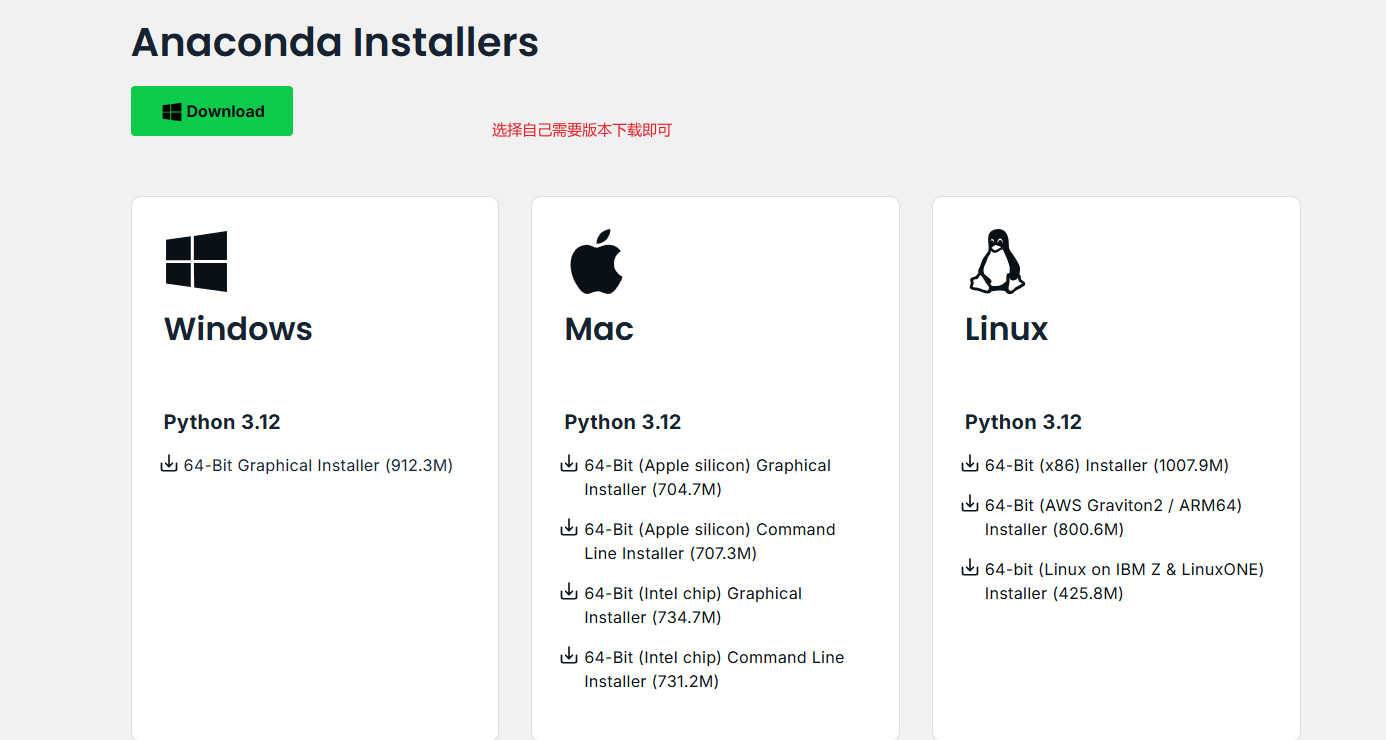The height and width of the screenshot is (740, 1386).
Task: Click download icon for Linux x86 Installer
Action: 970,464
